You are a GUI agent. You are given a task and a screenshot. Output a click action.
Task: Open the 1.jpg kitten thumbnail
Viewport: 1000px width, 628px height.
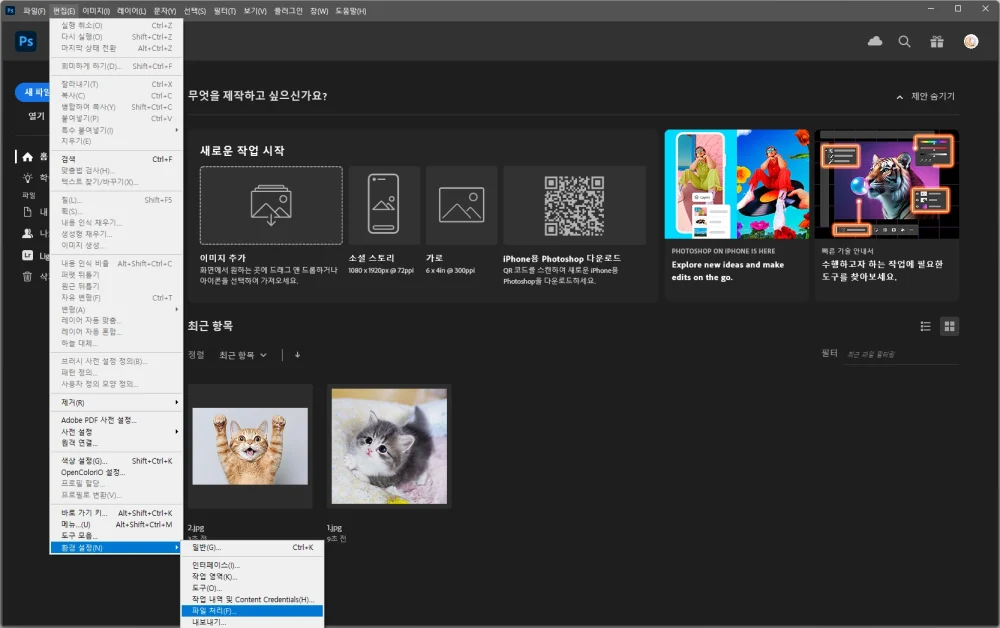click(389, 443)
